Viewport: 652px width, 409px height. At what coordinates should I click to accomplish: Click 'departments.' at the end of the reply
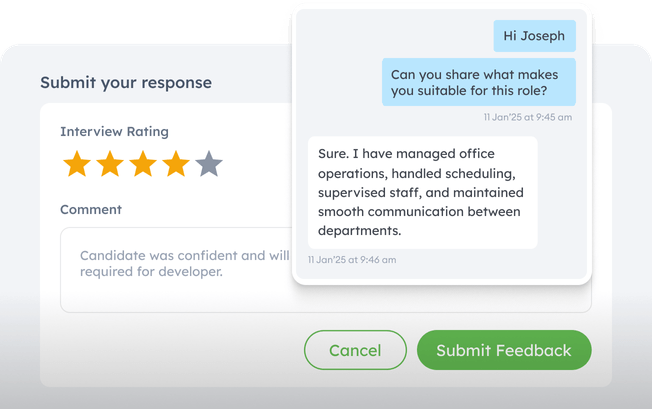coord(359,230)
